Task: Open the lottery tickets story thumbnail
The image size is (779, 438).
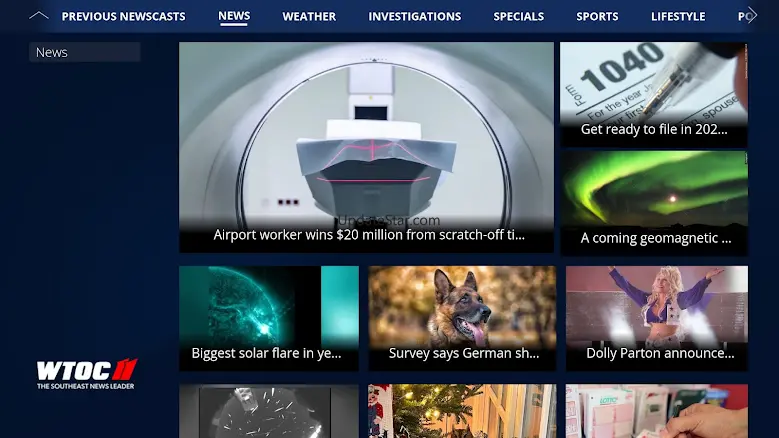Action: pyautogui.click(x=657, y=411)
